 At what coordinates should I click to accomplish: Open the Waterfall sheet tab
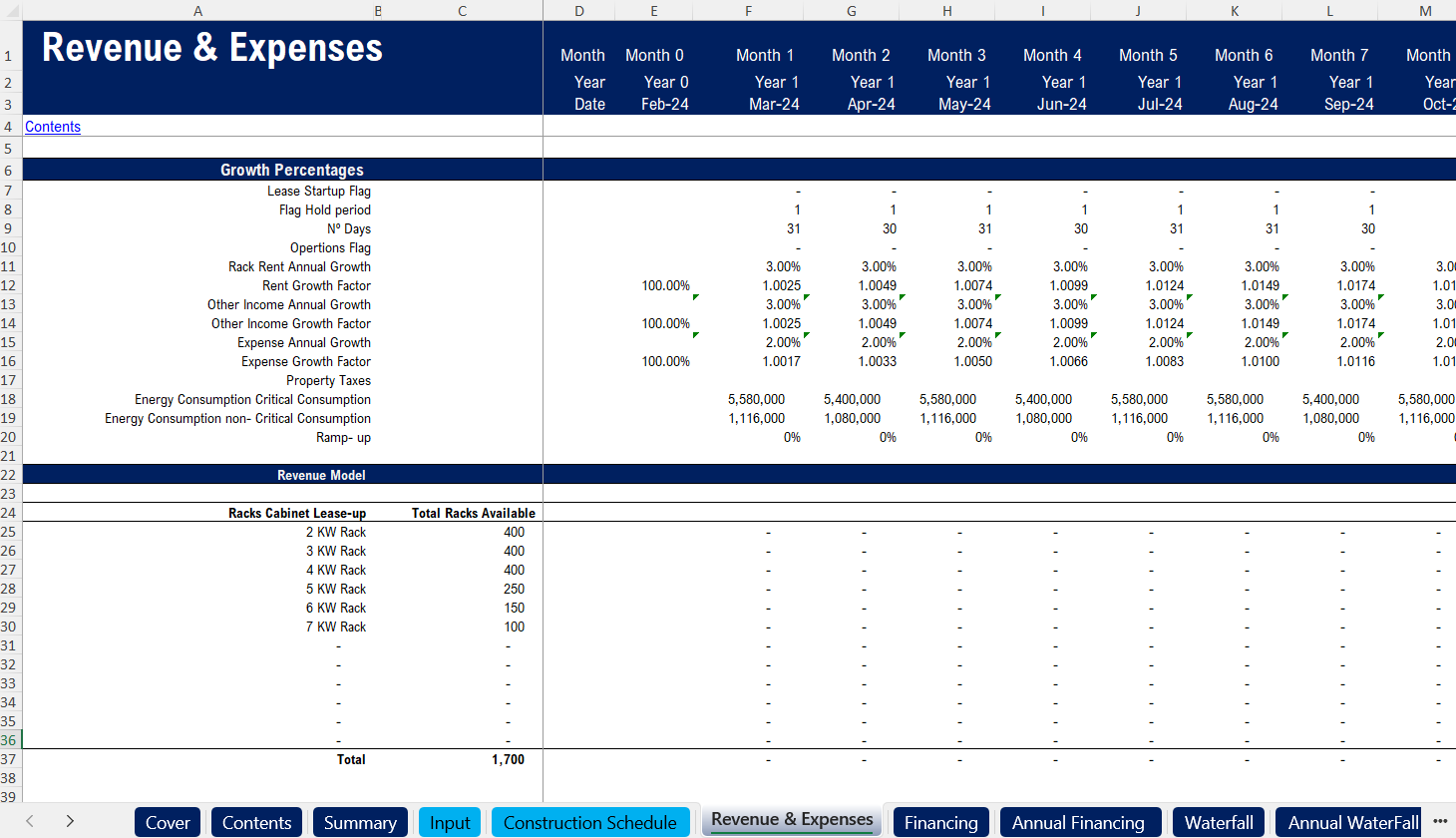click(1218, 823)
